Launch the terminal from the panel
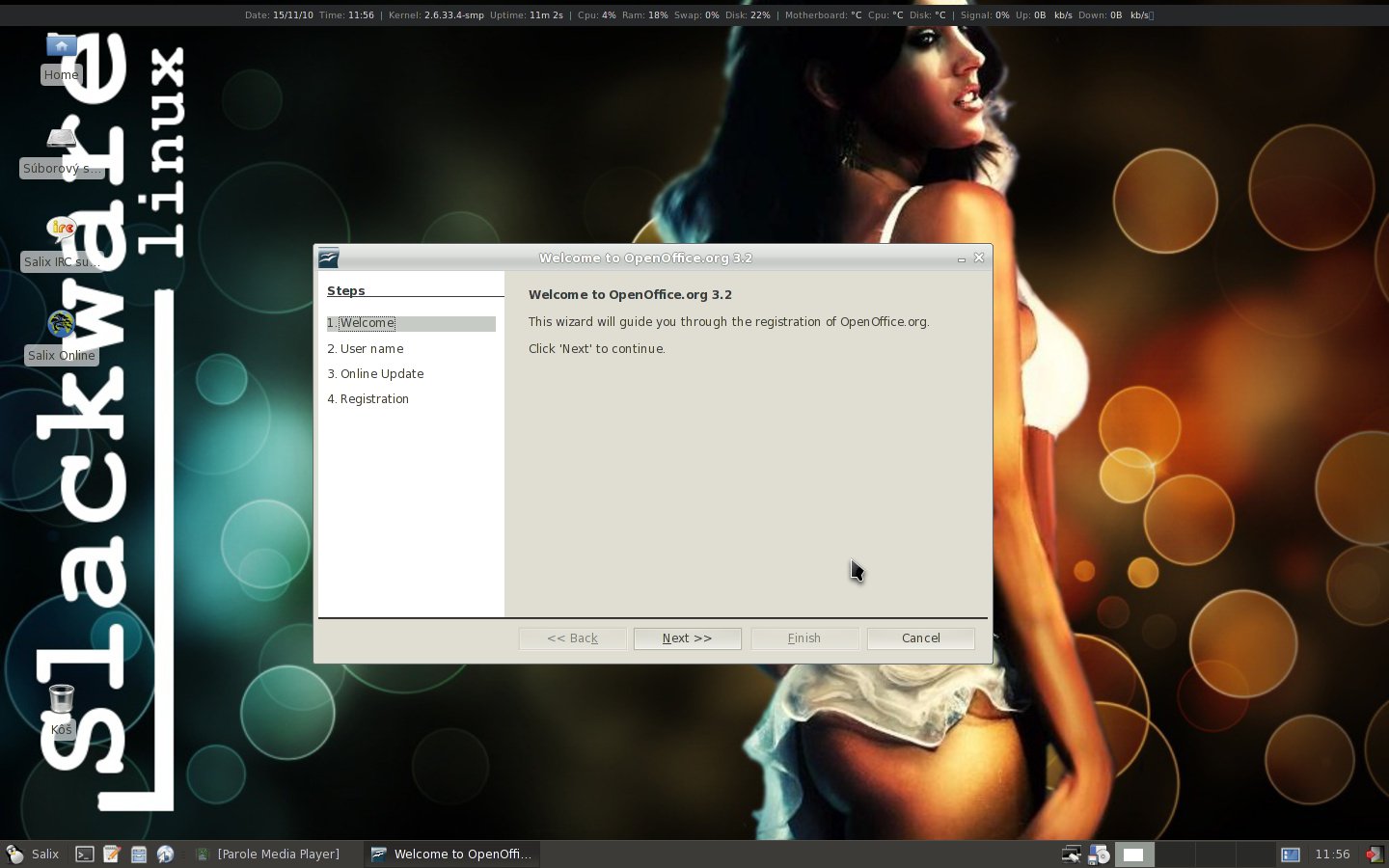Image resolution: width=1389 pixels, height=868 pixels. coord(85,854)
